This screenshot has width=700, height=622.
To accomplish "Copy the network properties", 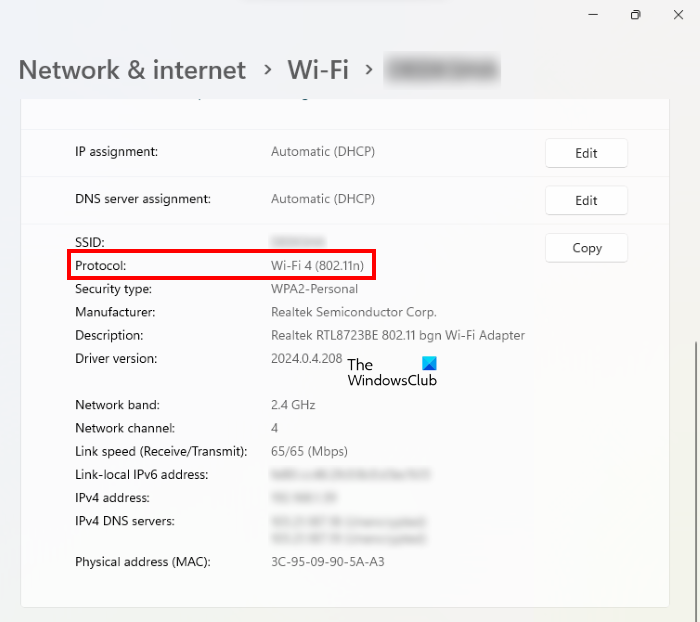I will tap(586, 248).
